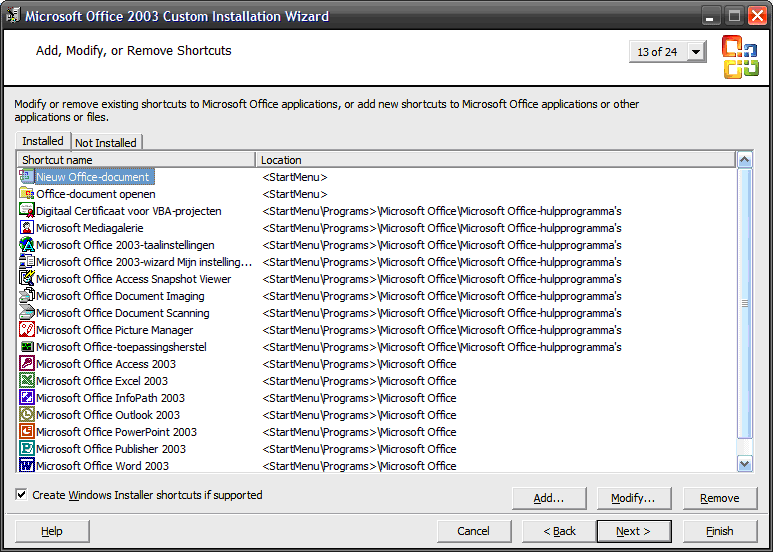Select the Microsoft Mediagalerie shortcut icon
This screenshot has height=552, width=773.
27,228
